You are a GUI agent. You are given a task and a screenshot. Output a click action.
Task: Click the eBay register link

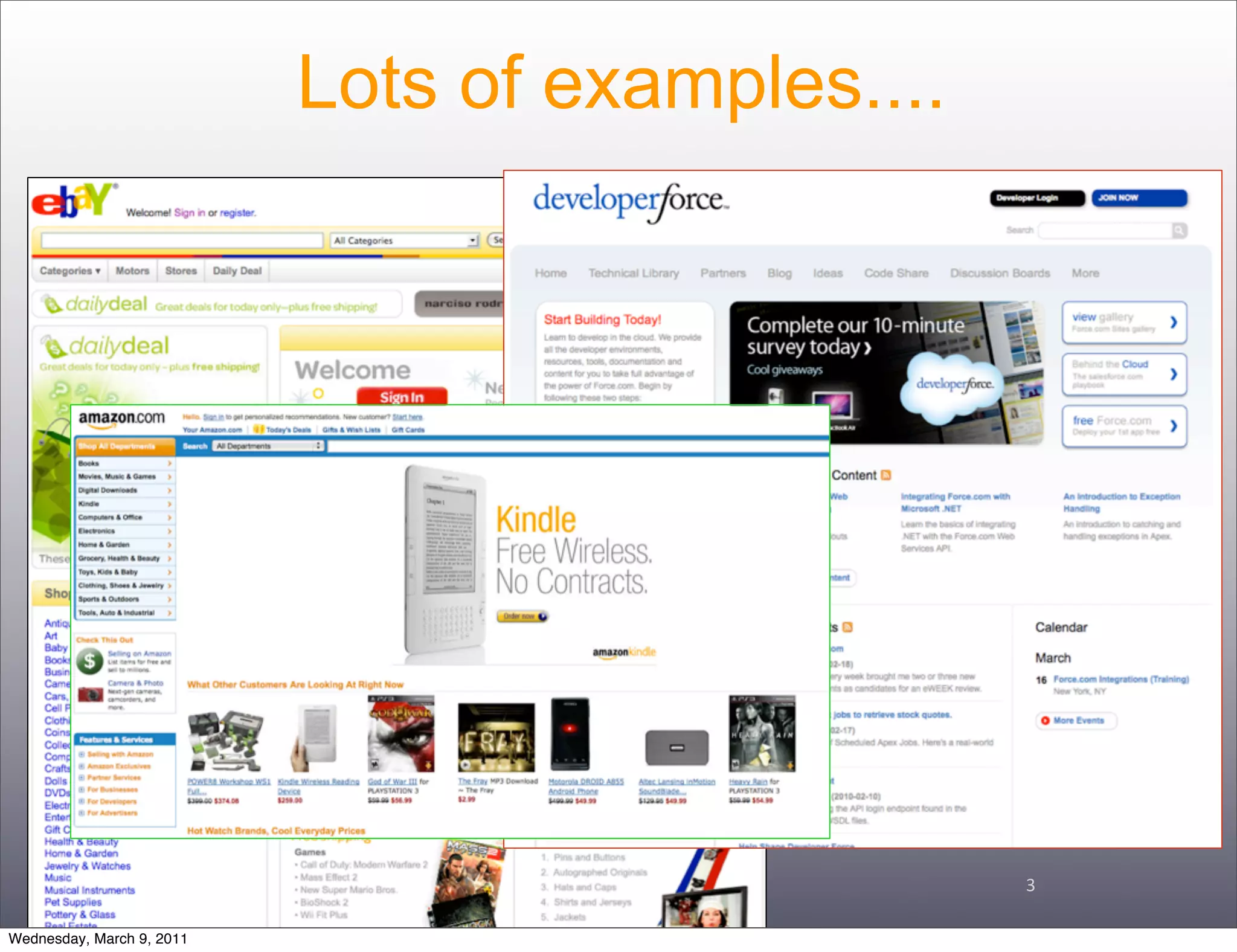tap(237, 213)
